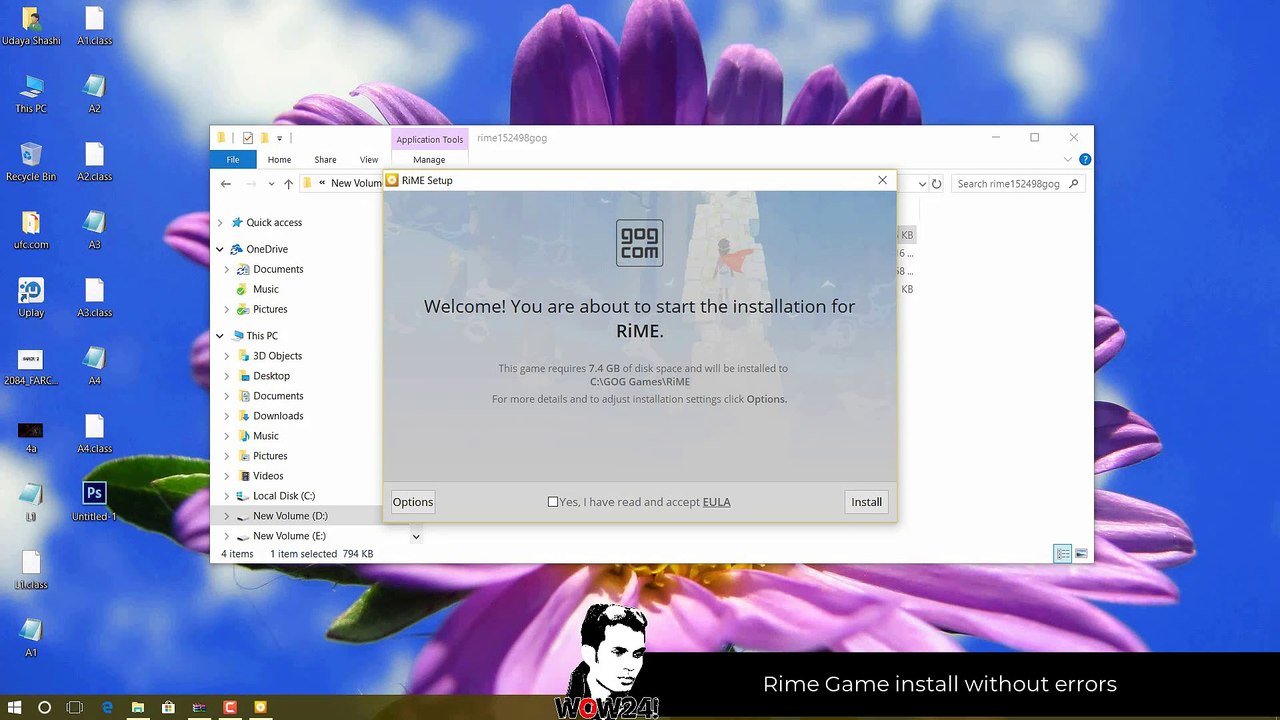Expand OneDrive Pictures folder
The image size is (1280, 720).
(x=227, y=309)
